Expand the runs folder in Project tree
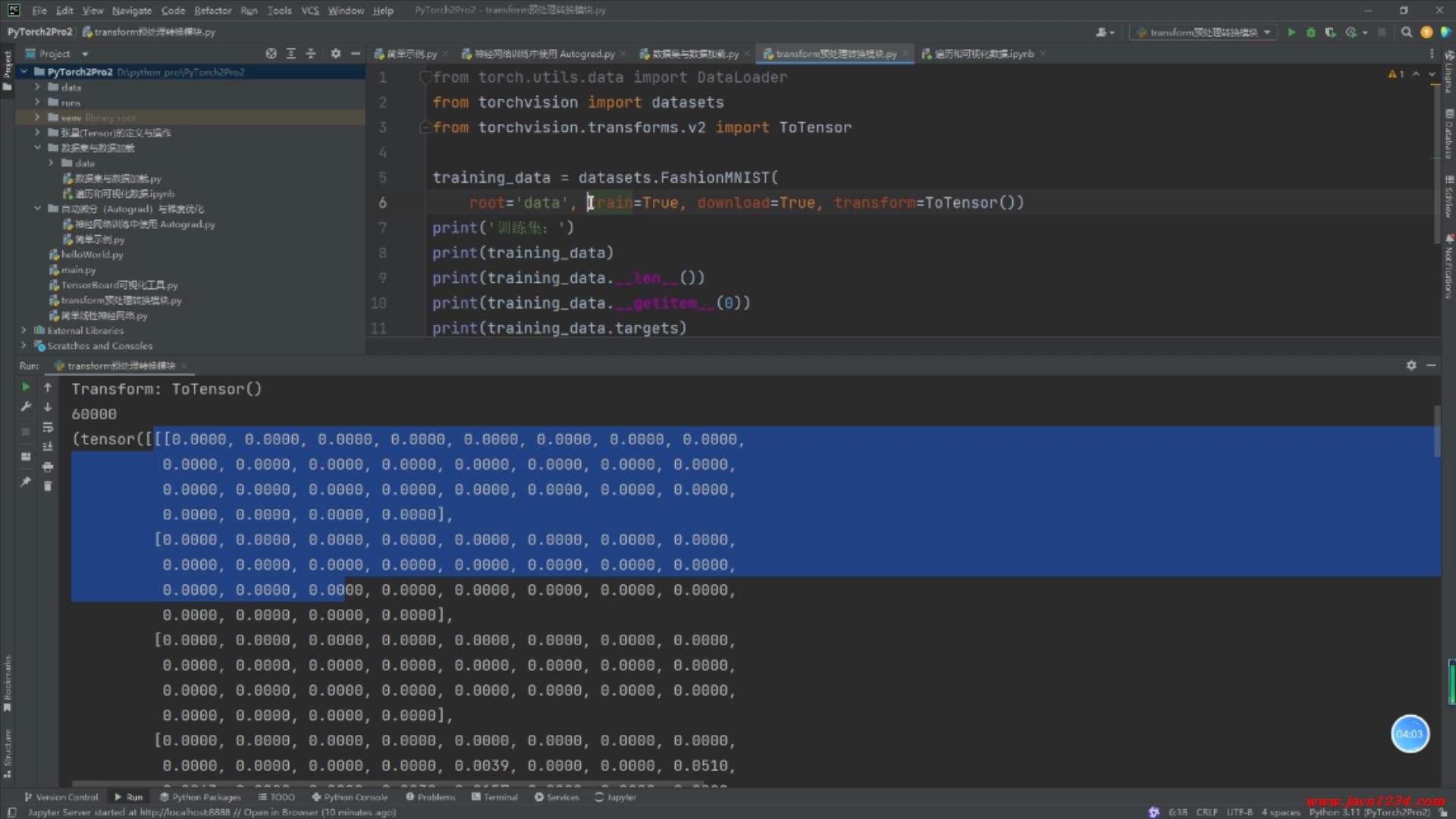 pos(37,102)
